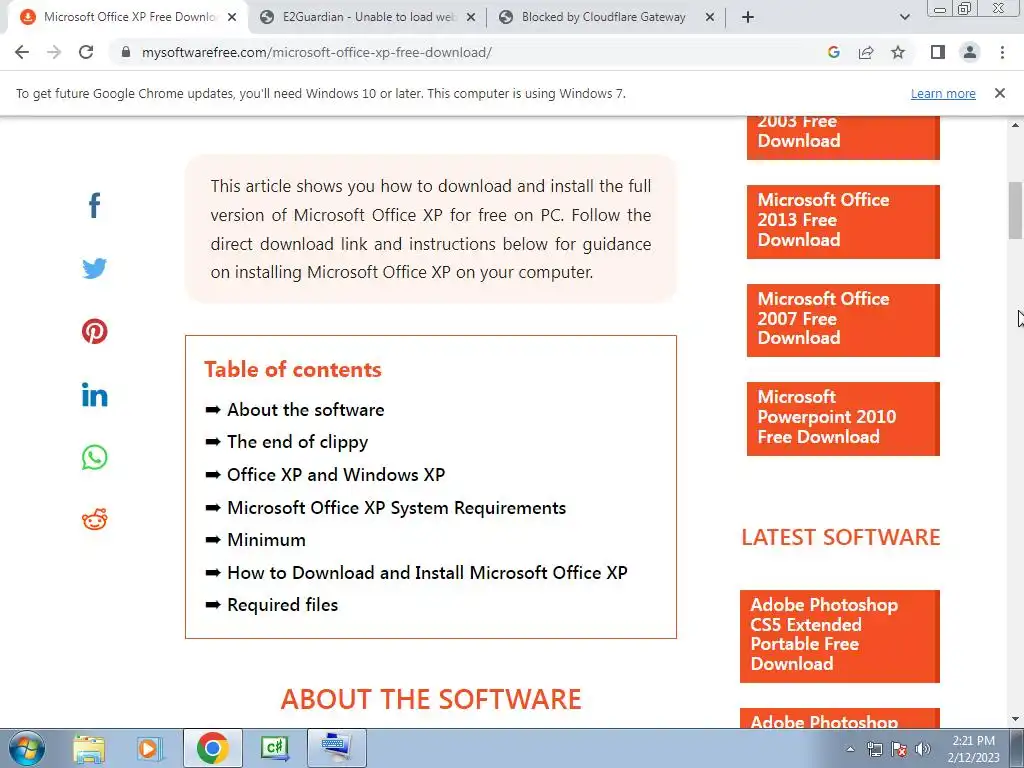The image size is (1024, 768).
Task: Go back to the previous page
Action: (22, 52)
